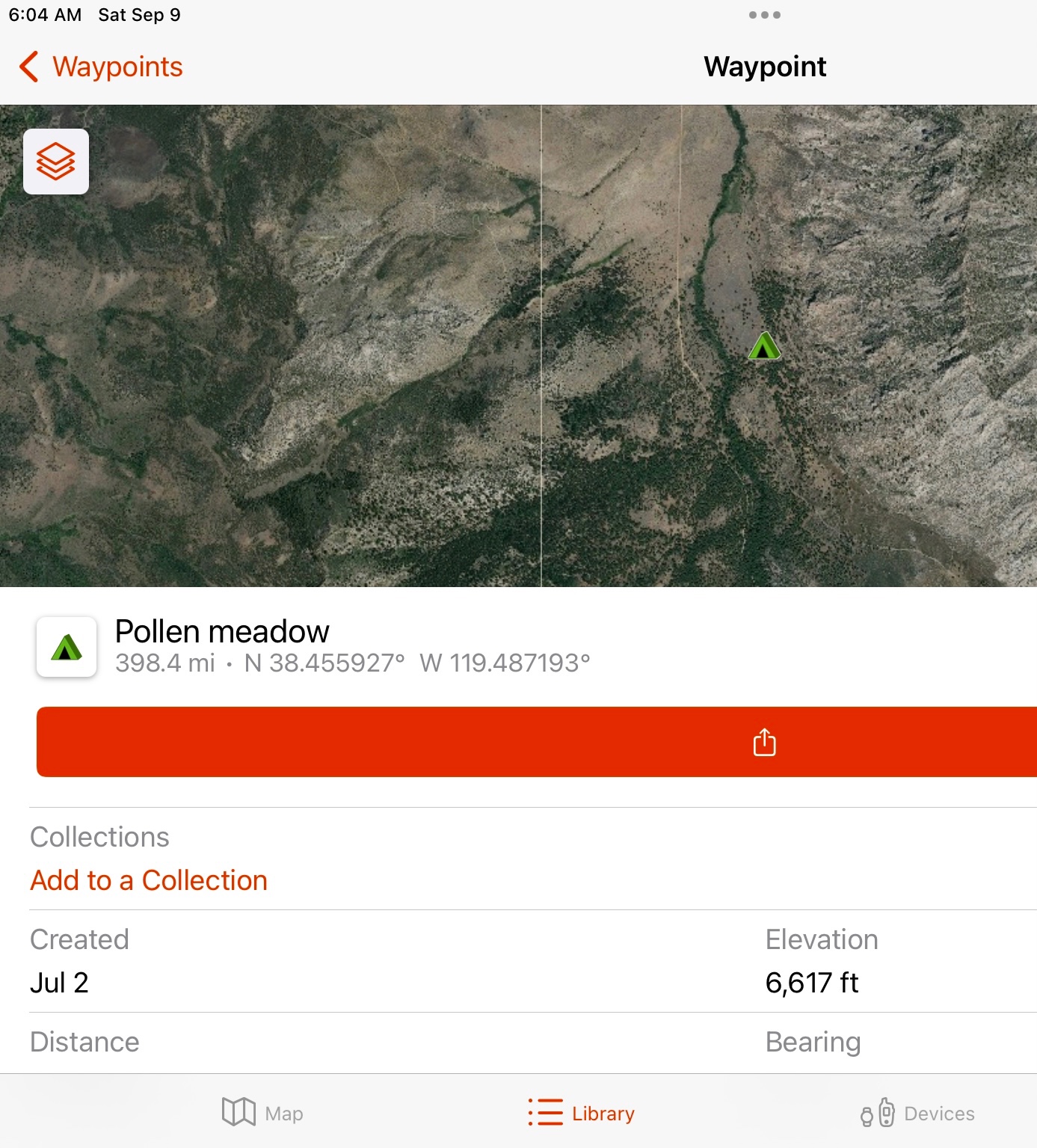Tap the back chevron beside Waypoints

[28, 67]
